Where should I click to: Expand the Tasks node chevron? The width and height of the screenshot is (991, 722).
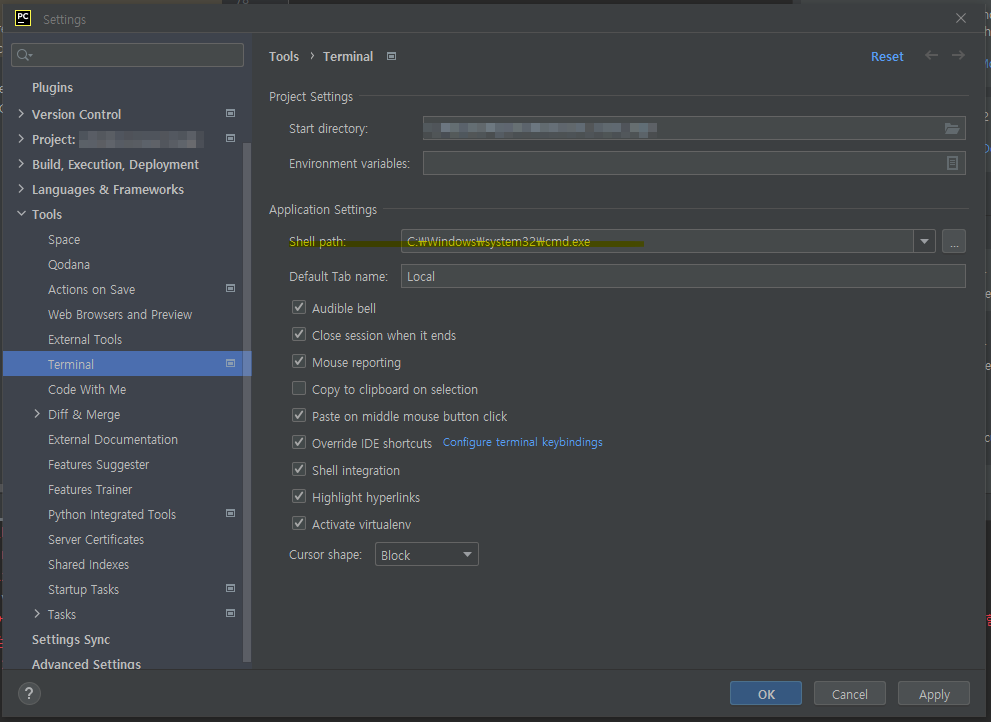37,614
